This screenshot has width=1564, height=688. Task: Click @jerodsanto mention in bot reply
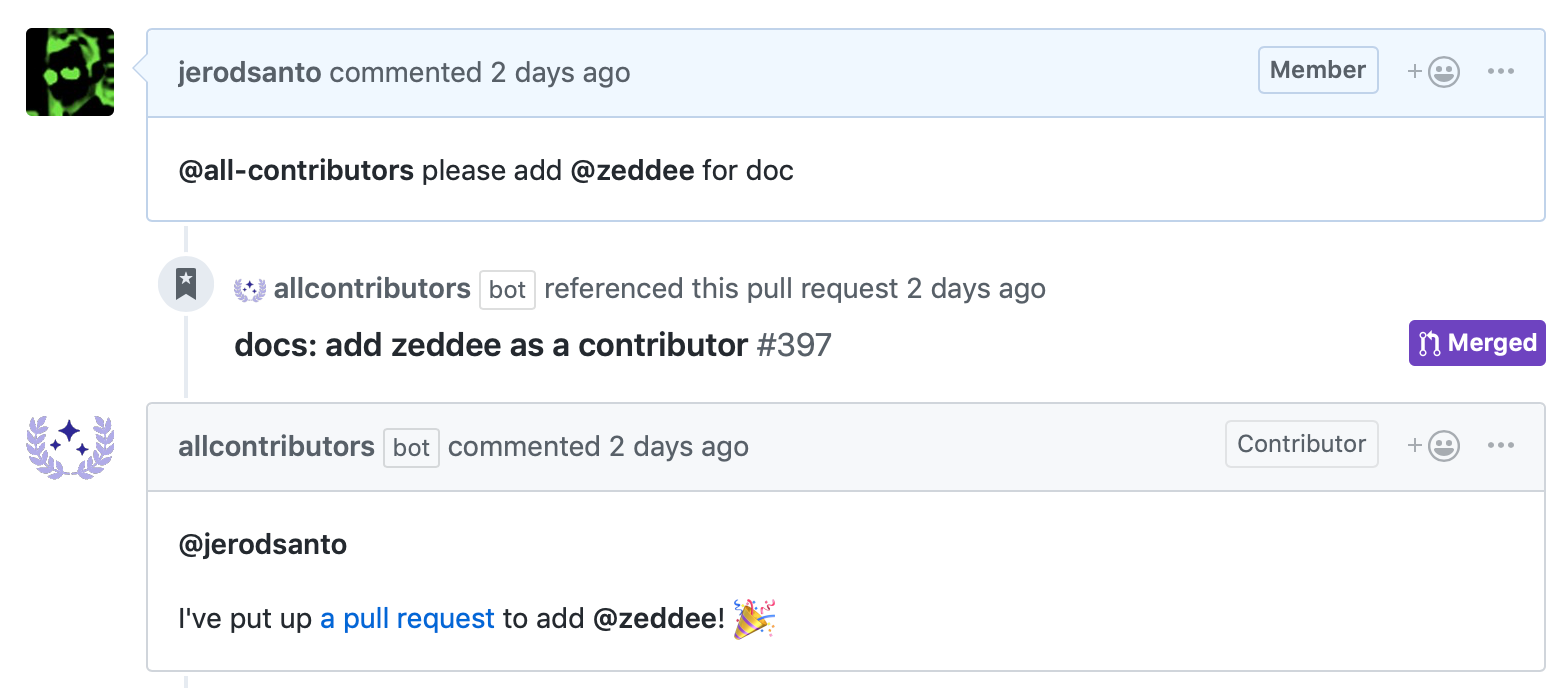[263, 546]
